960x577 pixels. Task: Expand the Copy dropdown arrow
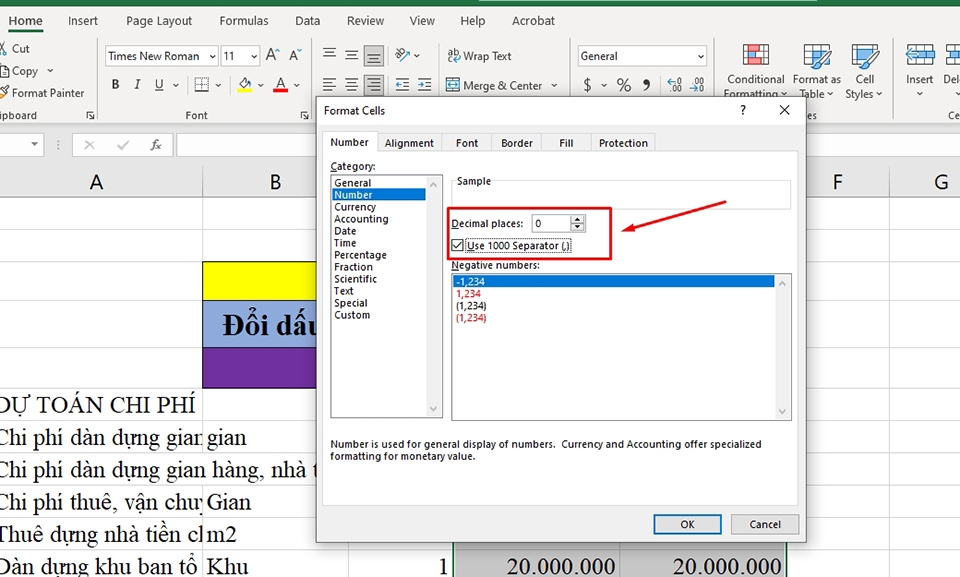coord(50,71)
